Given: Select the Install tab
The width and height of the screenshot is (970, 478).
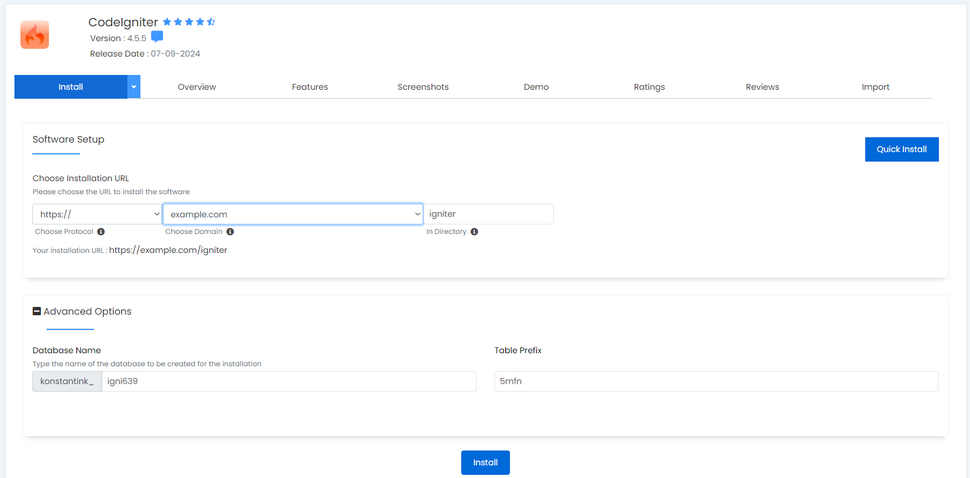Looking at the screenshot, I should coord(71,87).
